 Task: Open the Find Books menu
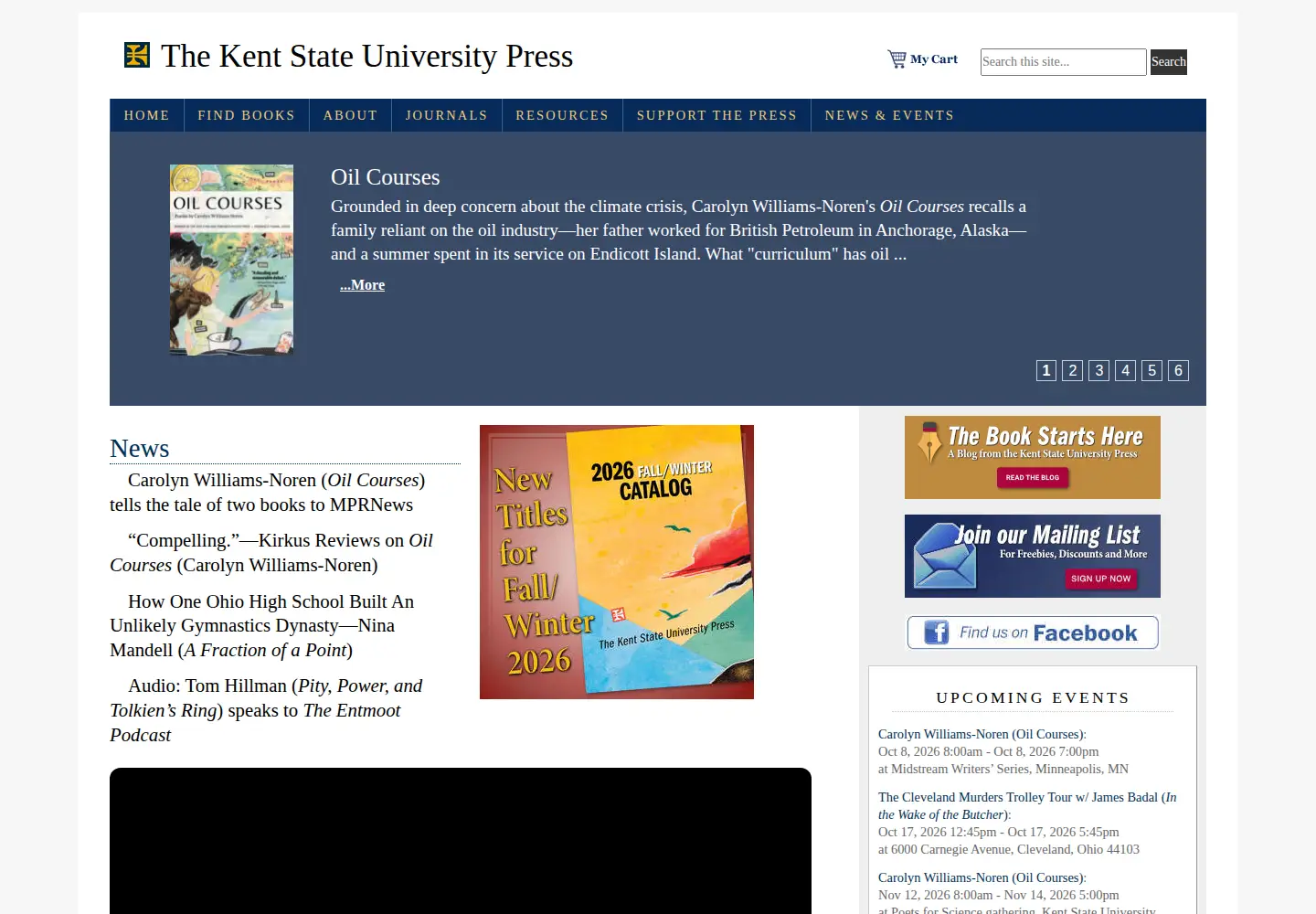pyautogui.click(x=247, y=115)
